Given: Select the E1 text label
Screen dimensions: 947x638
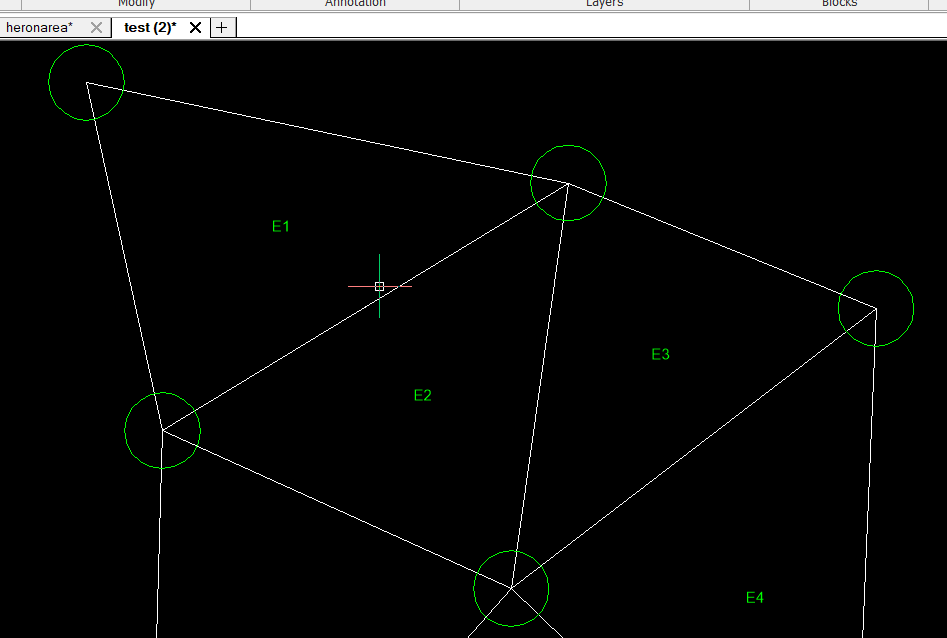Looking at the screenshot, I should [x=281, y=227].
